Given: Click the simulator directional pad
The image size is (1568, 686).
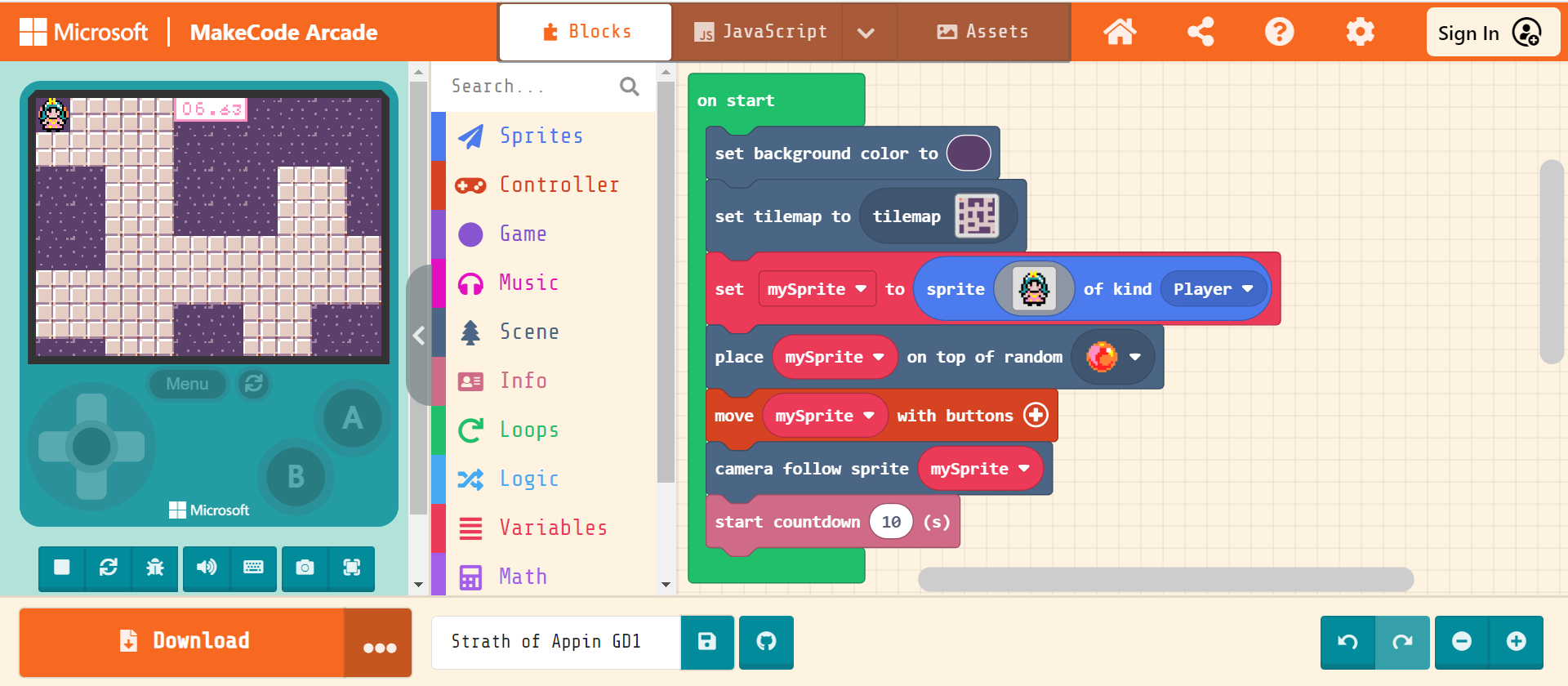Looking at the screenshot, I should [91, 447].
